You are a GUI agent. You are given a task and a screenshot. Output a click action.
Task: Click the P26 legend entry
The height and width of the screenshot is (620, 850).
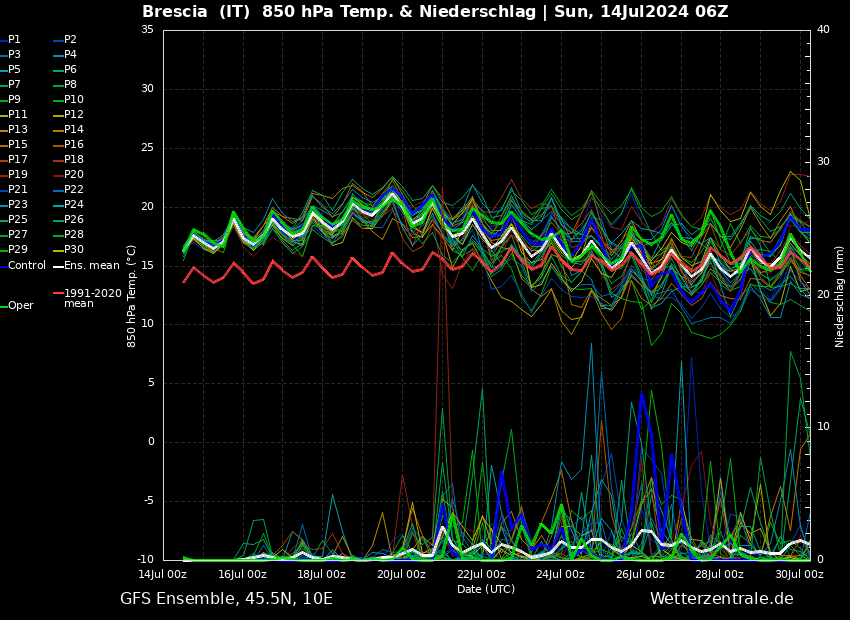tap(74, 219)
